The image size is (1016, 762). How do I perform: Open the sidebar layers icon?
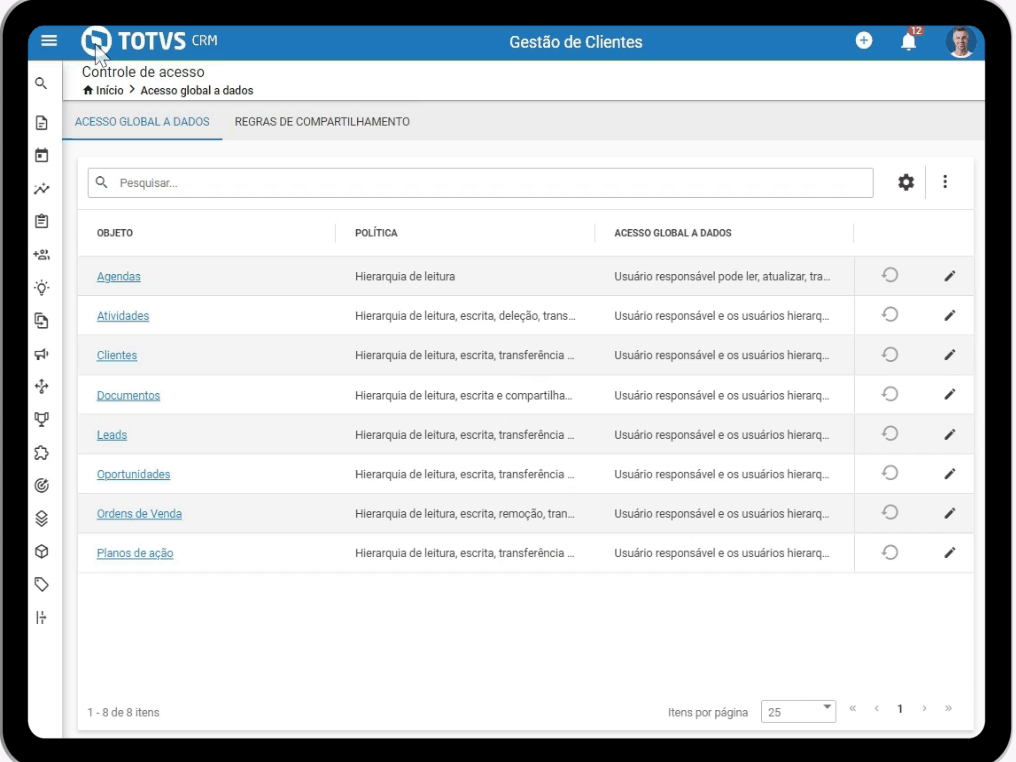(41, 518)
